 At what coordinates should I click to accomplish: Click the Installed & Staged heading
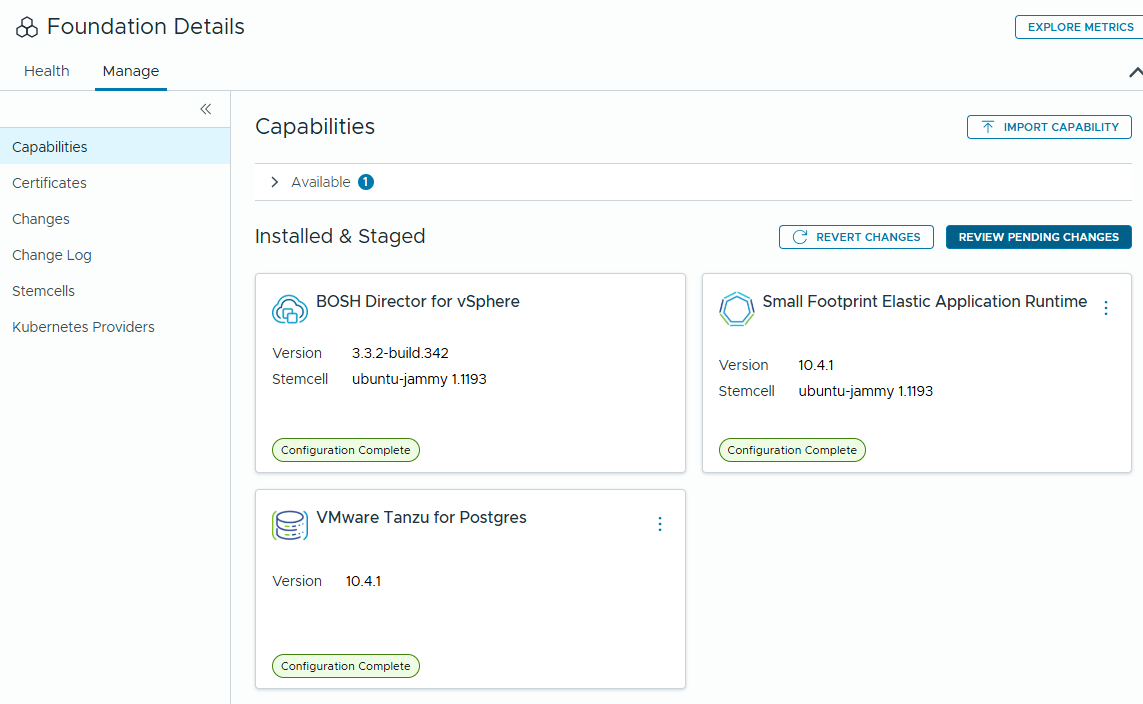(x=340, y=236)
